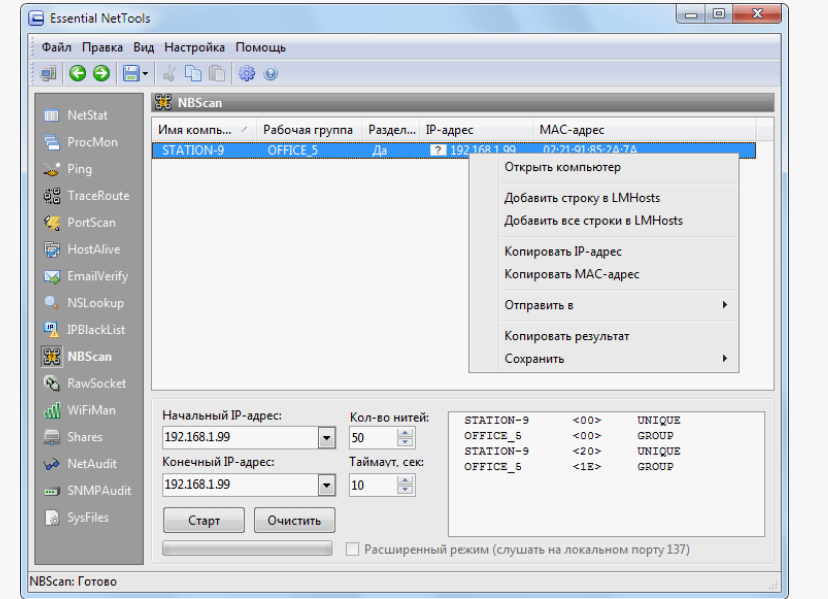Increase Таймаут, сек value

coord(405,480)
